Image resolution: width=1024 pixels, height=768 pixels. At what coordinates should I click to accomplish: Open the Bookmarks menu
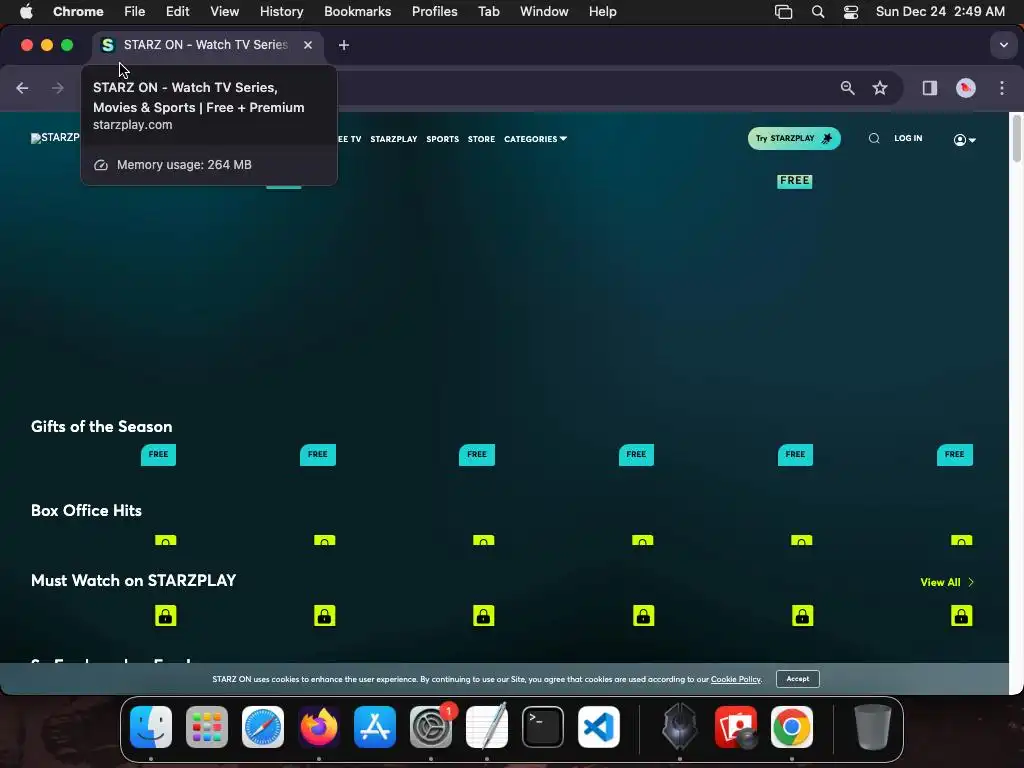[x=357, y=11]
